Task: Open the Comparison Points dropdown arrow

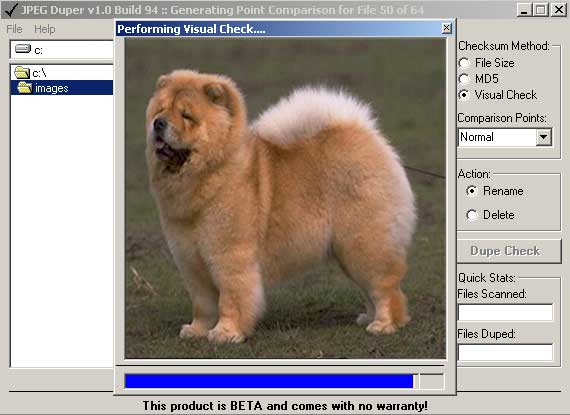Action: tap(543, 137)
